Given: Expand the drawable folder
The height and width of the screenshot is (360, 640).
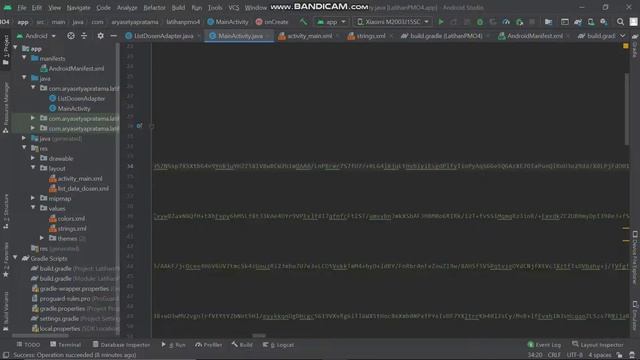Looking at the screenshot, I should pos(33,158).
